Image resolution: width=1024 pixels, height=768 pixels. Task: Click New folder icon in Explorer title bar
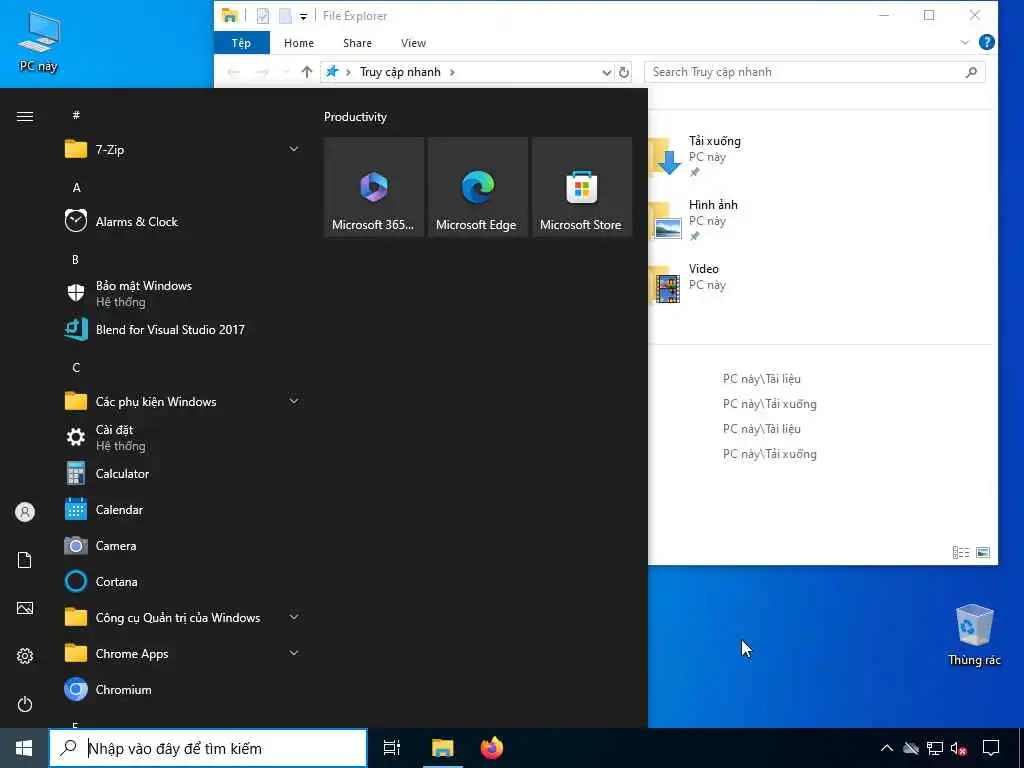(285, 16)
